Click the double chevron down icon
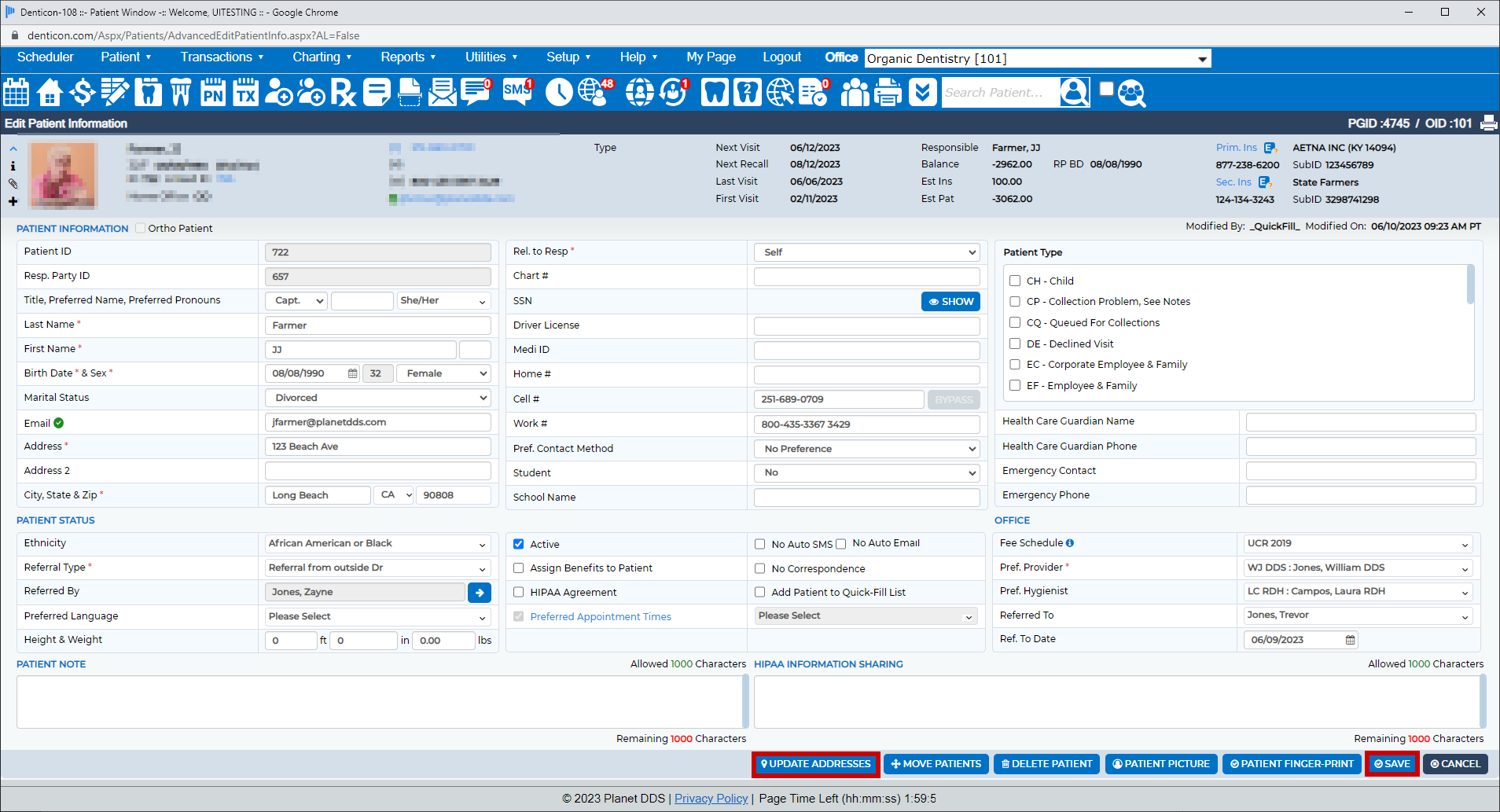Screen dimensions: 1500x812 click(x=923, y=92)
